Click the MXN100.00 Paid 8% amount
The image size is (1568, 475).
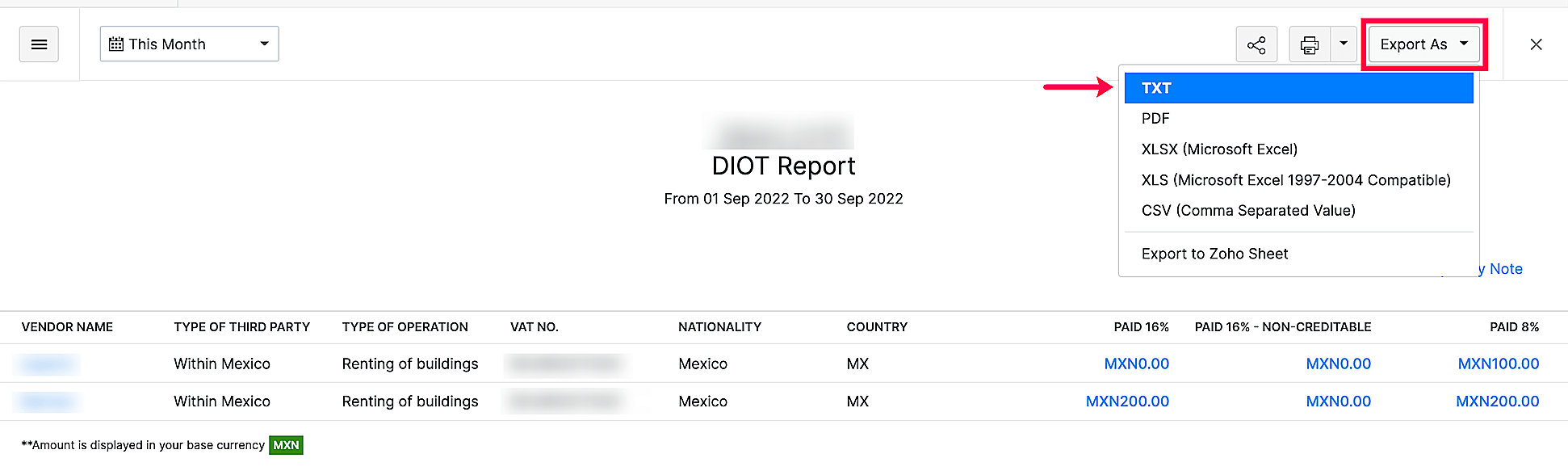click(x=1499, y=364)
